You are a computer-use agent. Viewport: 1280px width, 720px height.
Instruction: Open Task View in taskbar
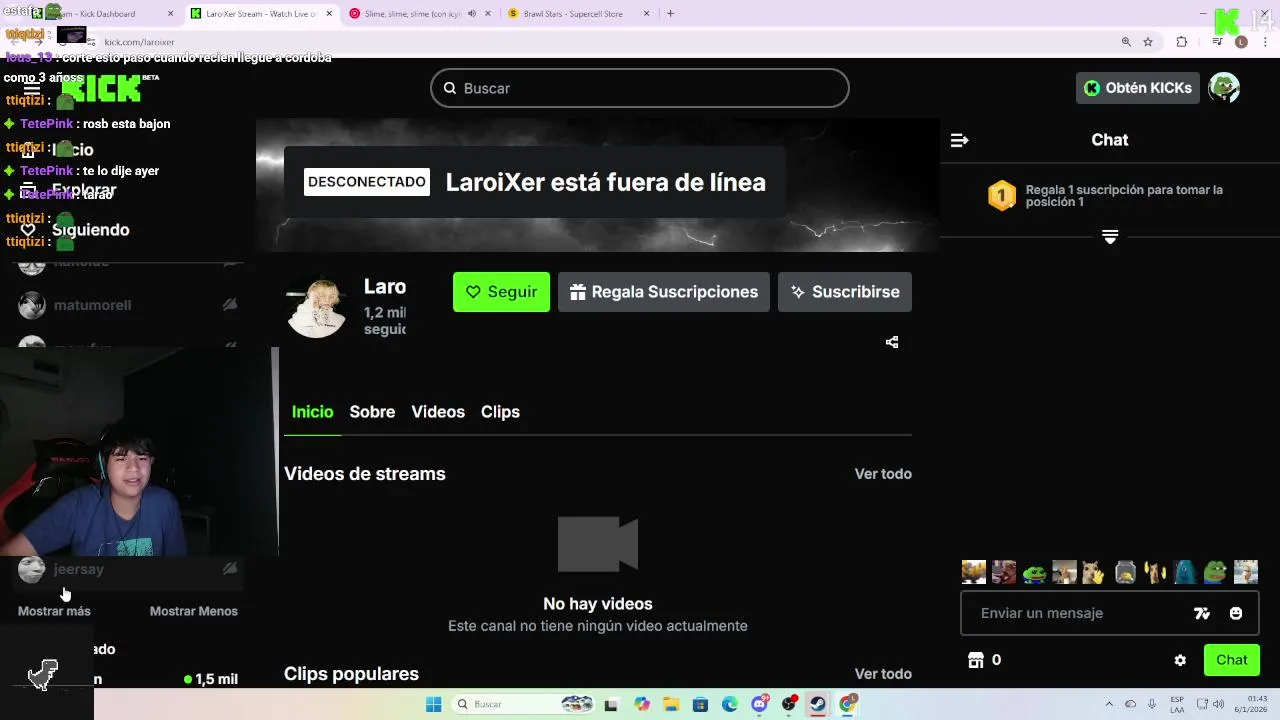coord(611,704)
